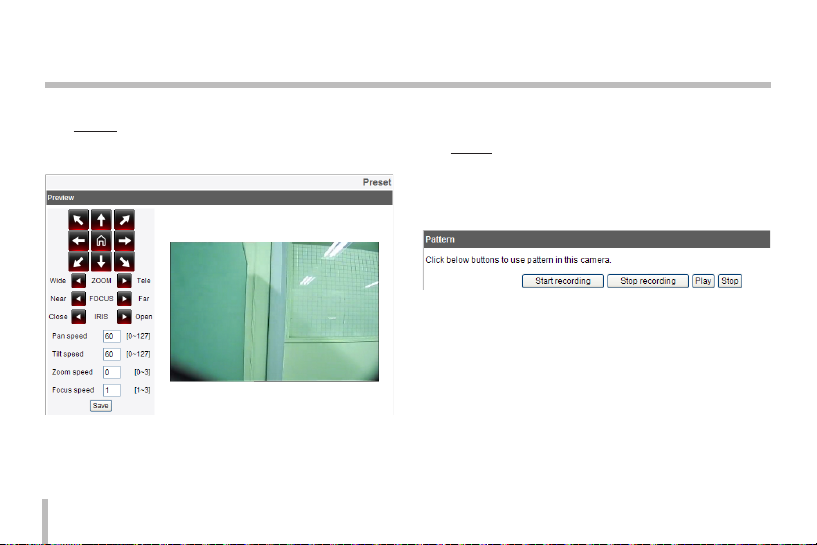Edit the Zoom speed field
Image resolution: width=817 pixels, height=545 pixels.
pos(112,373)
